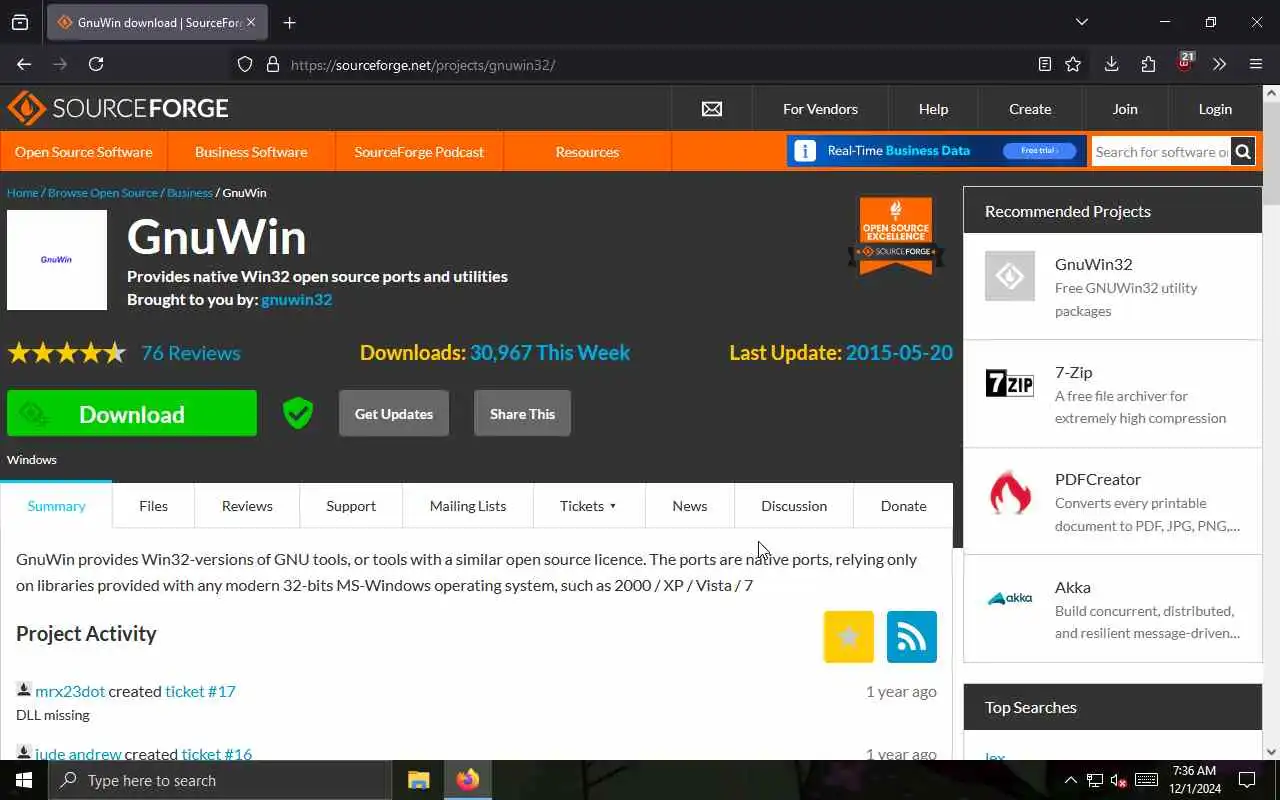Click the Login link
This screenshot has height=800, width=1280.
coord(1215,109)
